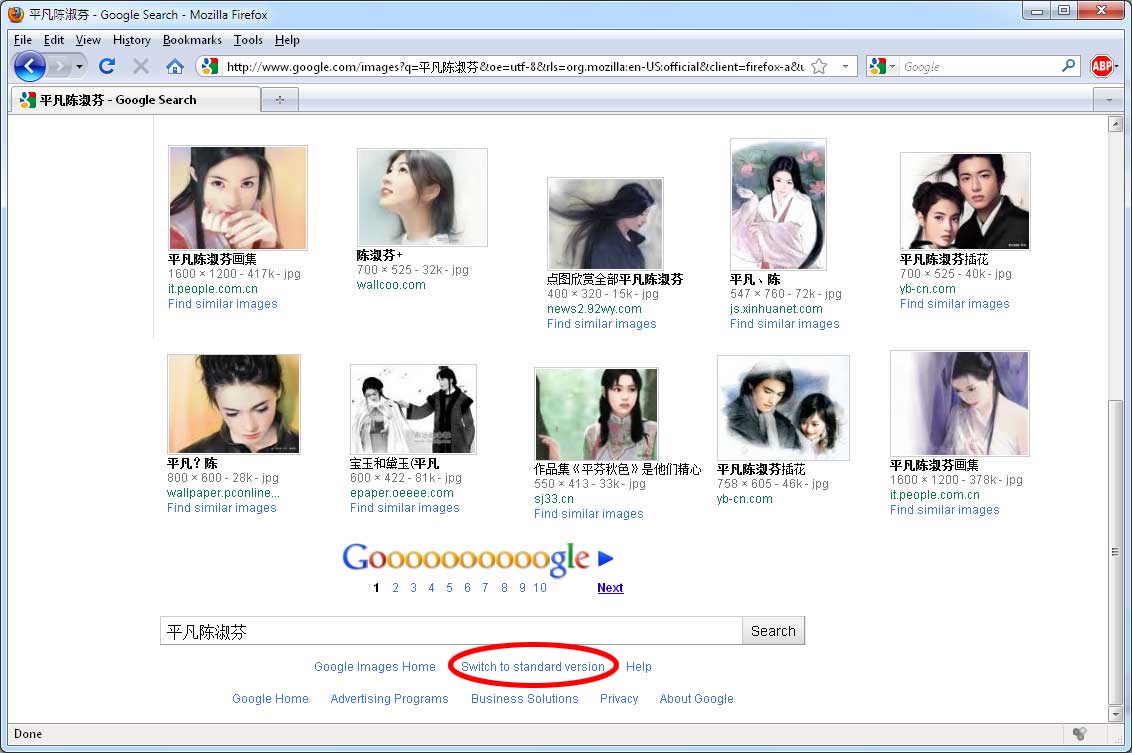Open the wallcoo.com image thumbnail

(422, 197)
